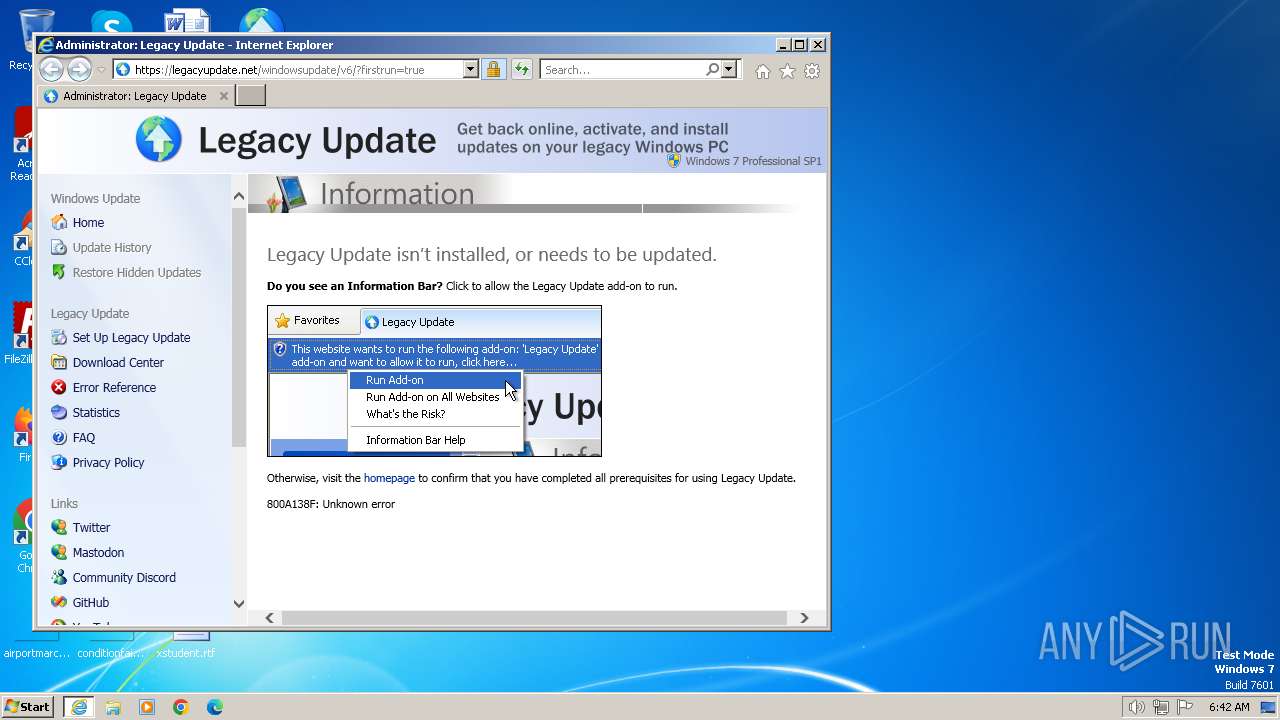Open Chrome taskbar icon
This screenshot has width=1280, height=720.
click(181, 707)
